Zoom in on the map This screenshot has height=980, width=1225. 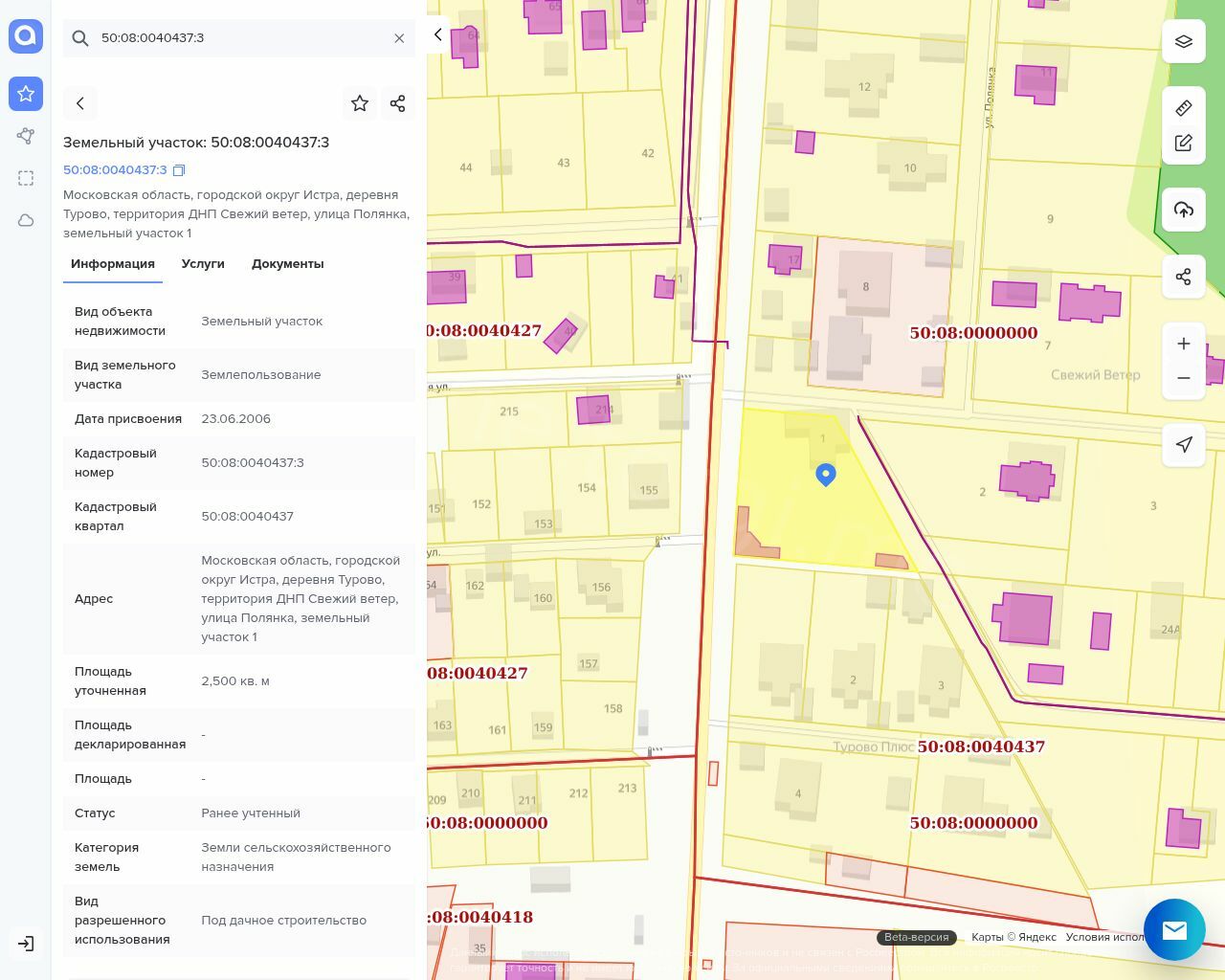1184,344
